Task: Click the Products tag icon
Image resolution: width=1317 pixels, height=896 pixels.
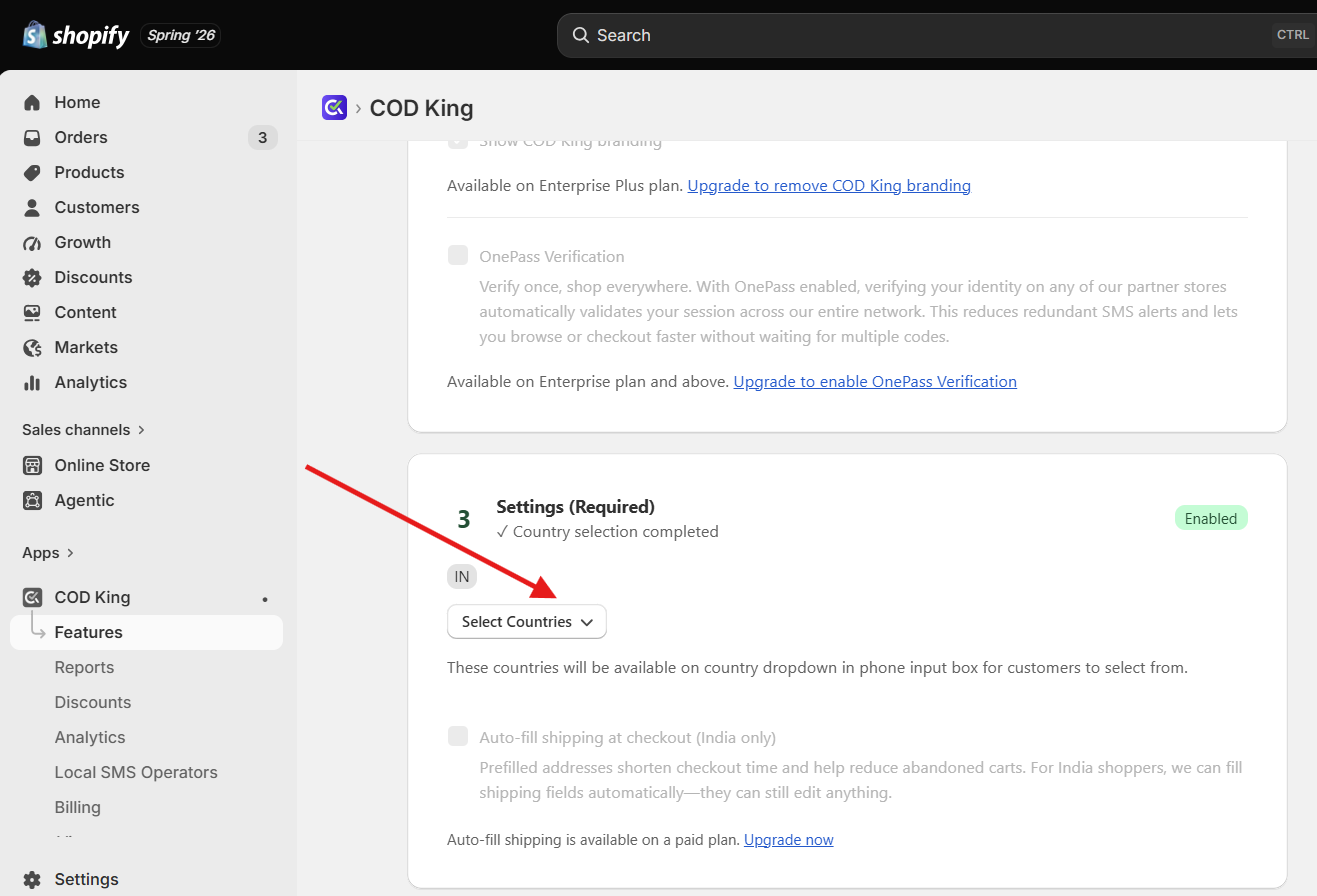Action: tap(32, 172)
